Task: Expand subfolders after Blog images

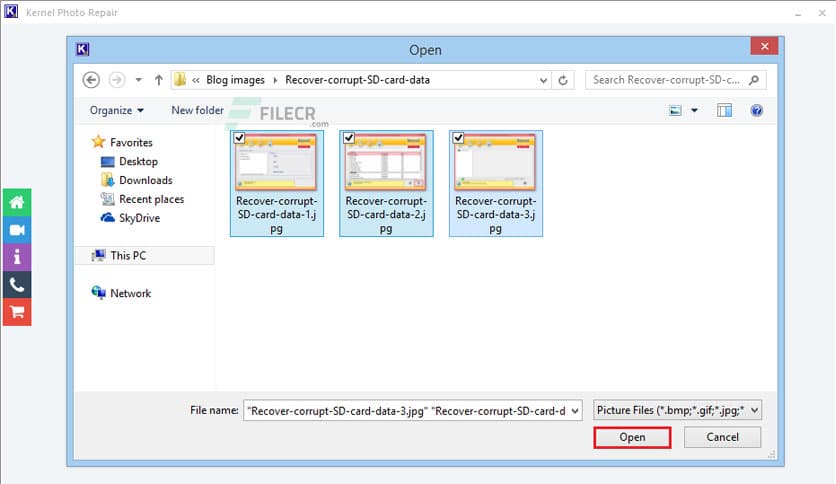Action: pyautogui.click(x=275, y=80)
